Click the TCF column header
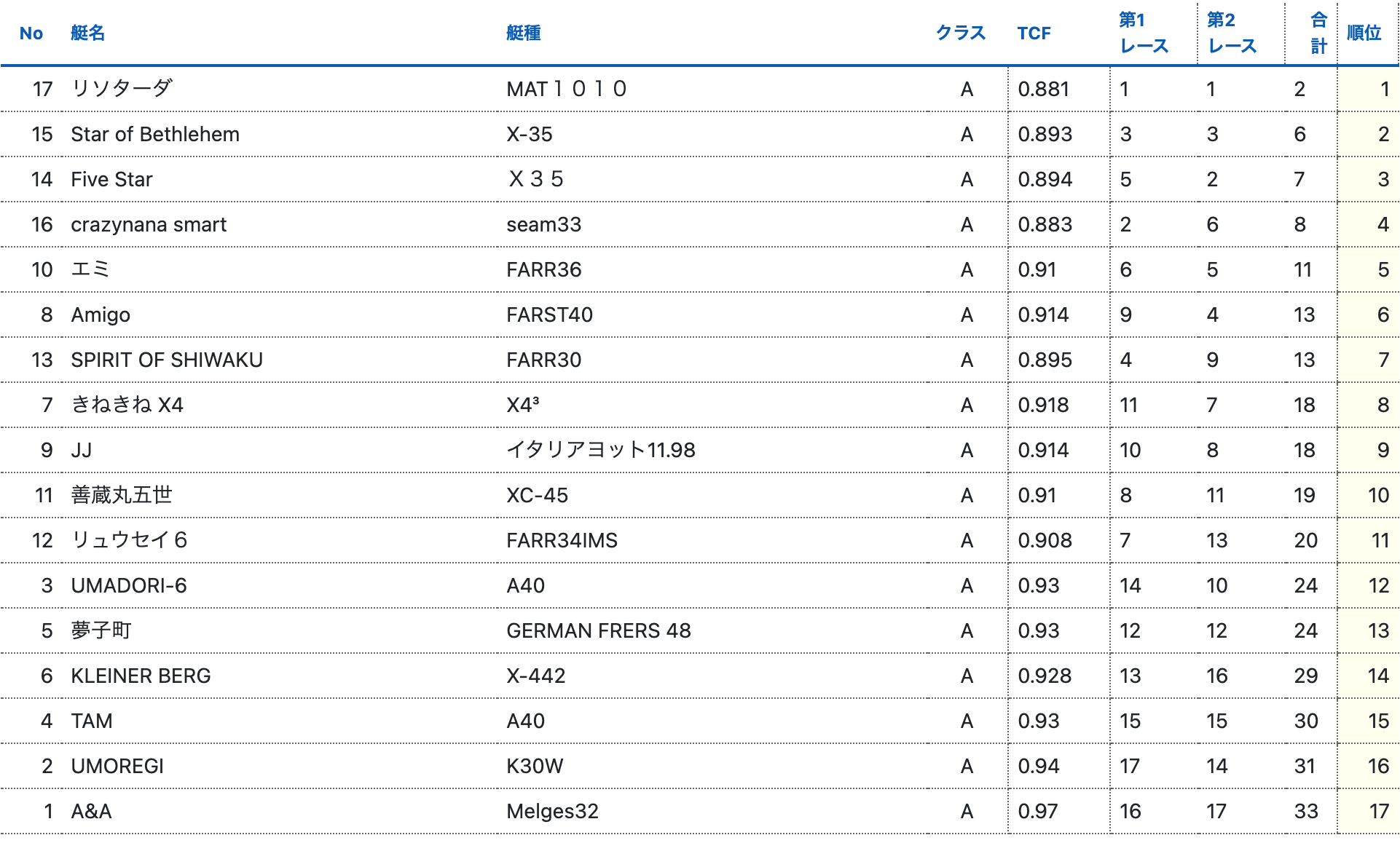The height and width of the screenshot is (843, 1400). point(1034,33)
